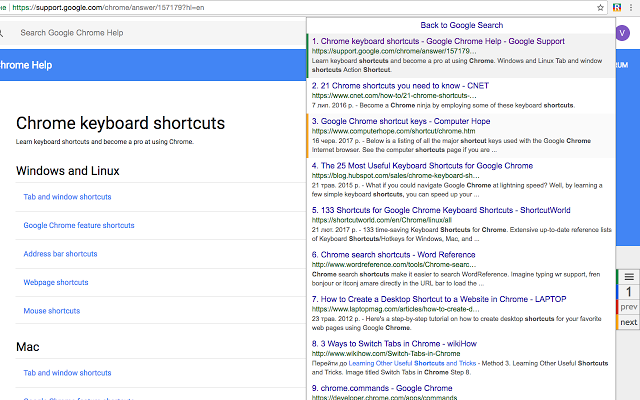This screenshot has height=400, width=640.
Task: Open result 2 about 21 Chrome shortcuts CNET
Action: pos(400,86)
